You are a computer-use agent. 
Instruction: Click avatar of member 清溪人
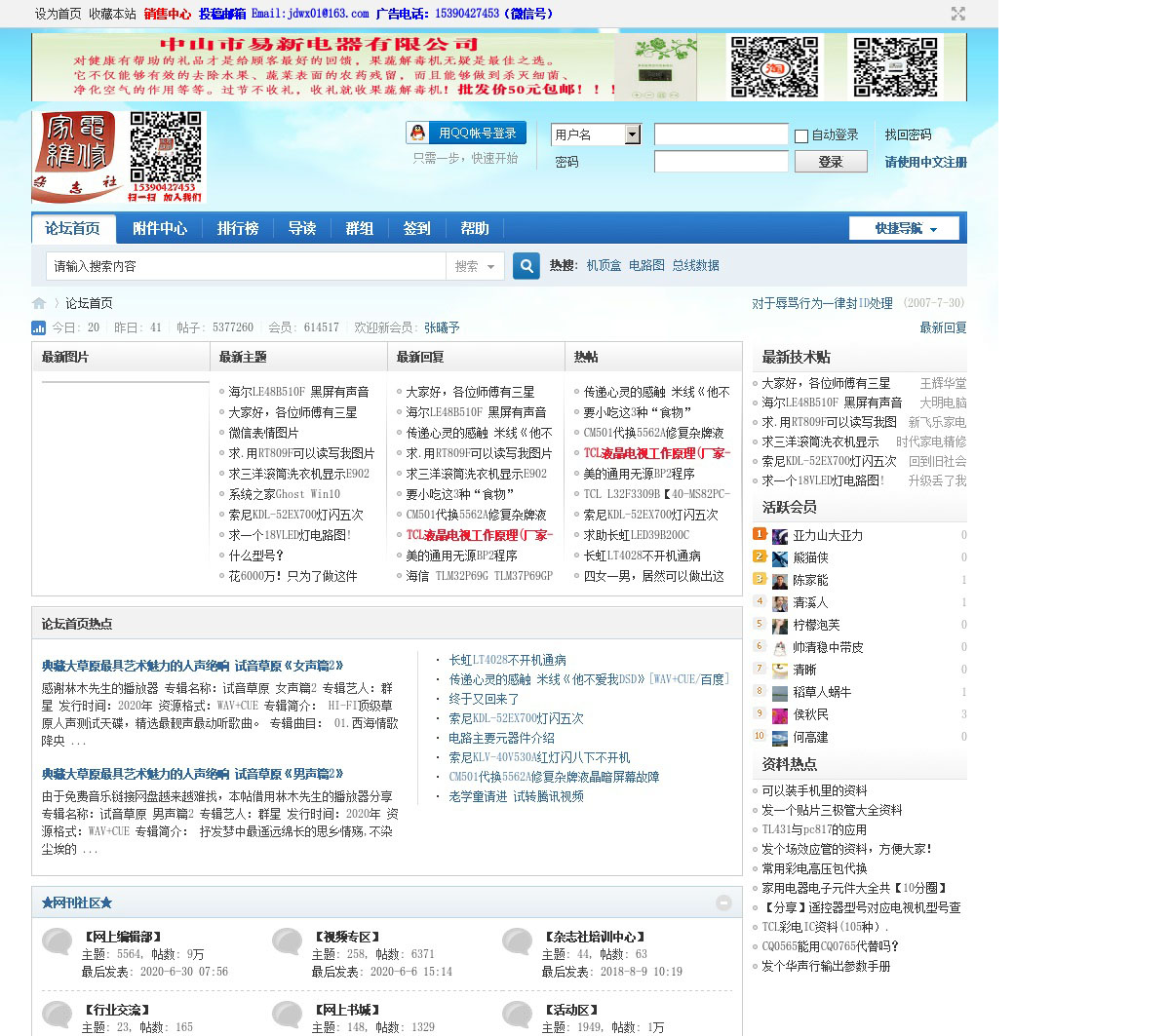(780, 603)
